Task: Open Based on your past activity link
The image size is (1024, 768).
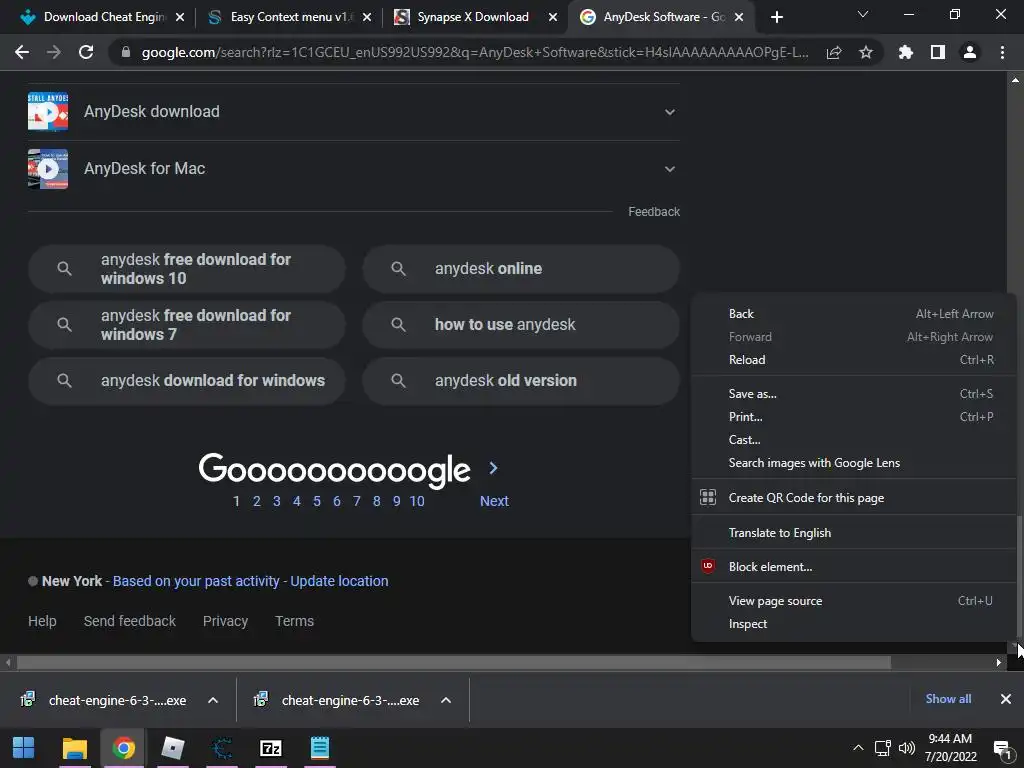Action: (x=196, y=581)
